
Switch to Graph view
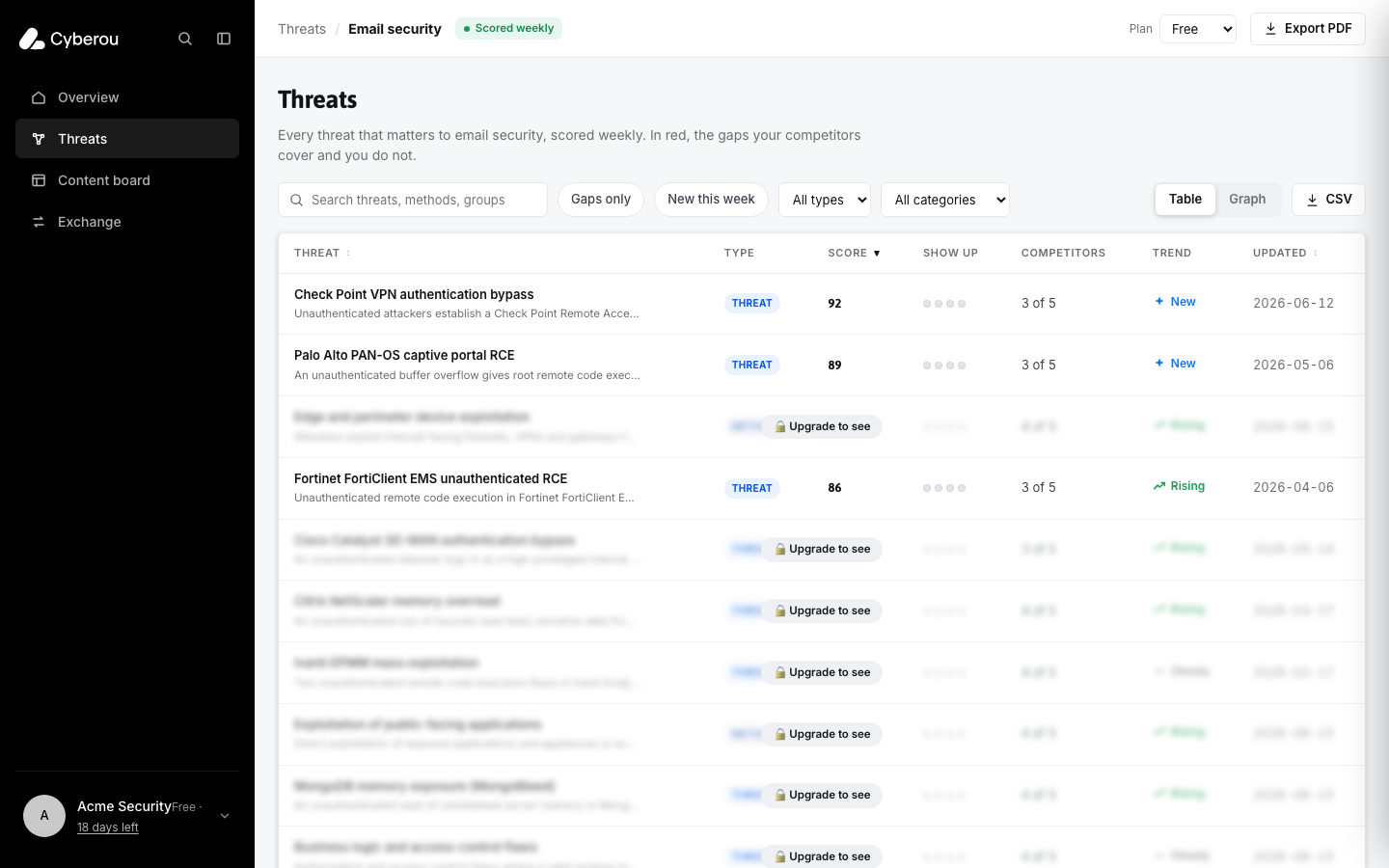click(1247, 200)
